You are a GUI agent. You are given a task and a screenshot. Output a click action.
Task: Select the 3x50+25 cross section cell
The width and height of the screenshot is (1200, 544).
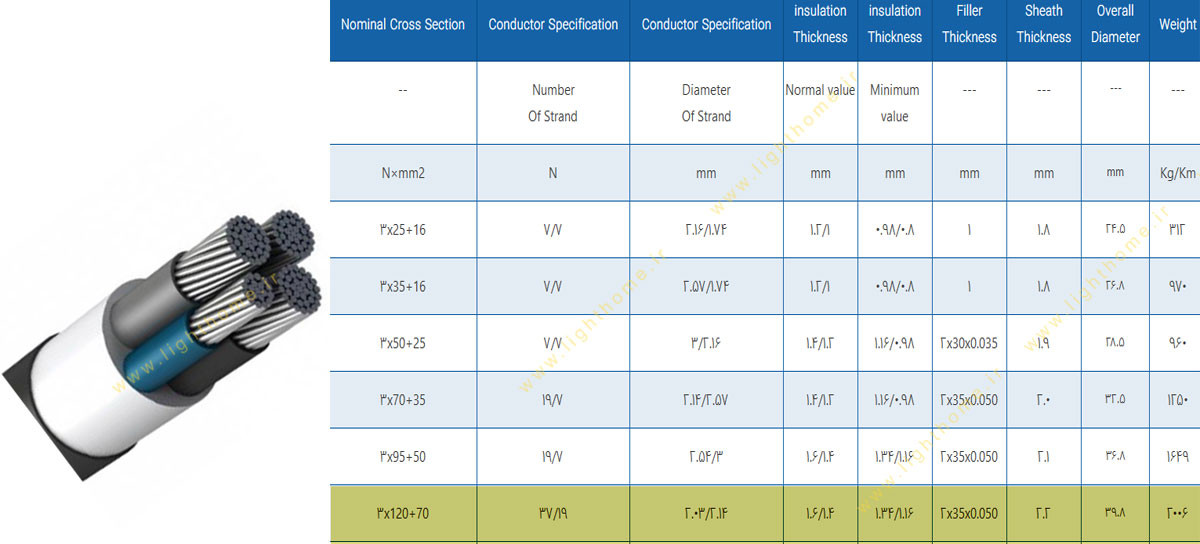403,343
